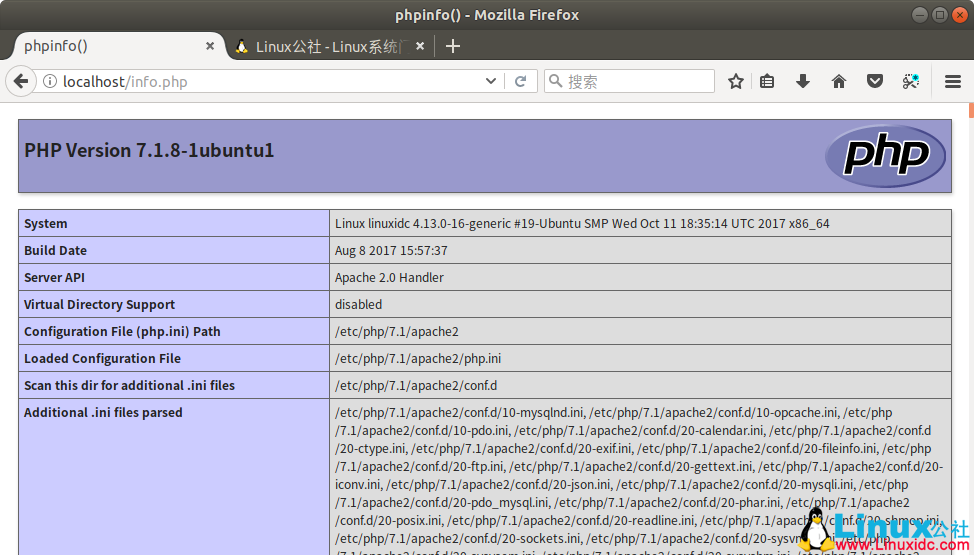Image resolution: width=974 pixels, height=555 pixels.
Task: Click the page vertical scrollbar thumb
Action: [971, 111]
